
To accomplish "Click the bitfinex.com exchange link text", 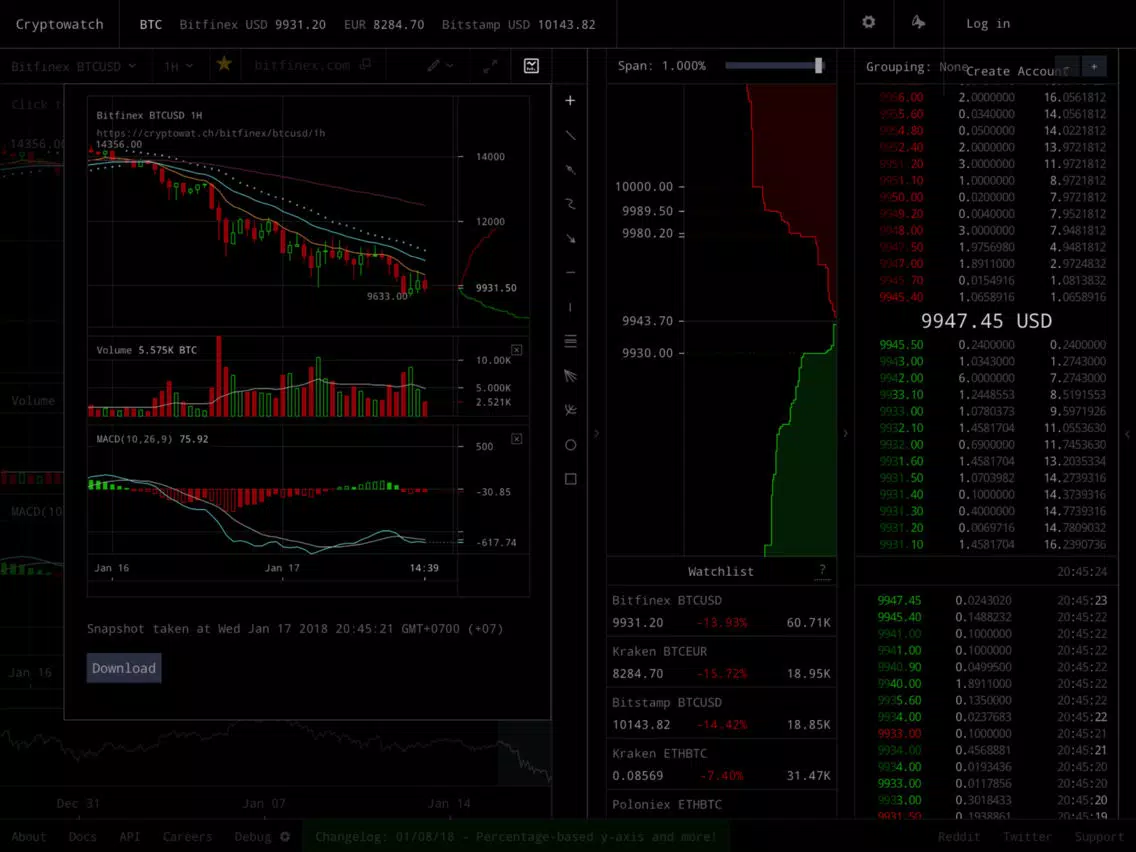I will (302, 66).
